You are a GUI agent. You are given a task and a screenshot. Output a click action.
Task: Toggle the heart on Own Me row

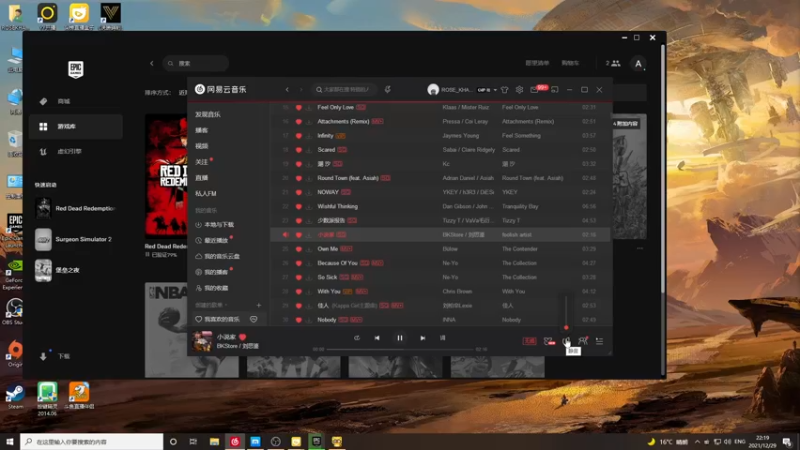coord(299,249)
